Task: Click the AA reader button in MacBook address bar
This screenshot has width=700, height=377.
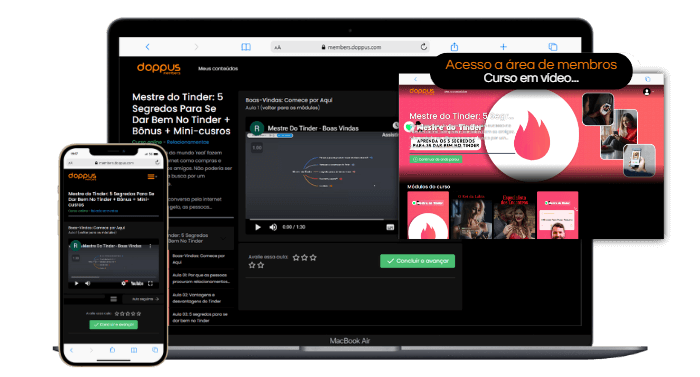Action: coord(278,47)
